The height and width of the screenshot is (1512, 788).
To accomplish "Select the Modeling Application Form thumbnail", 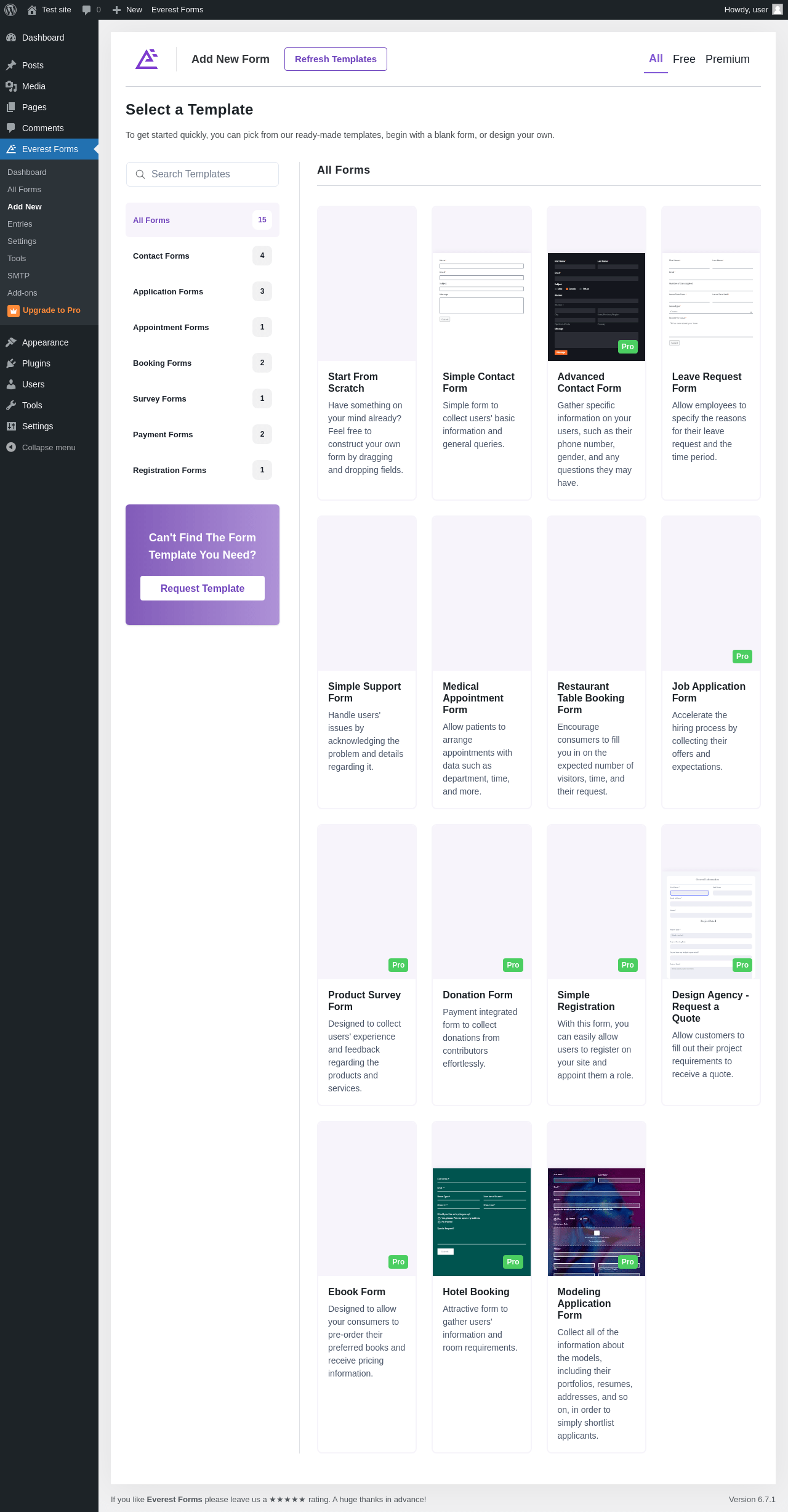I will (x=597, y=1199).
